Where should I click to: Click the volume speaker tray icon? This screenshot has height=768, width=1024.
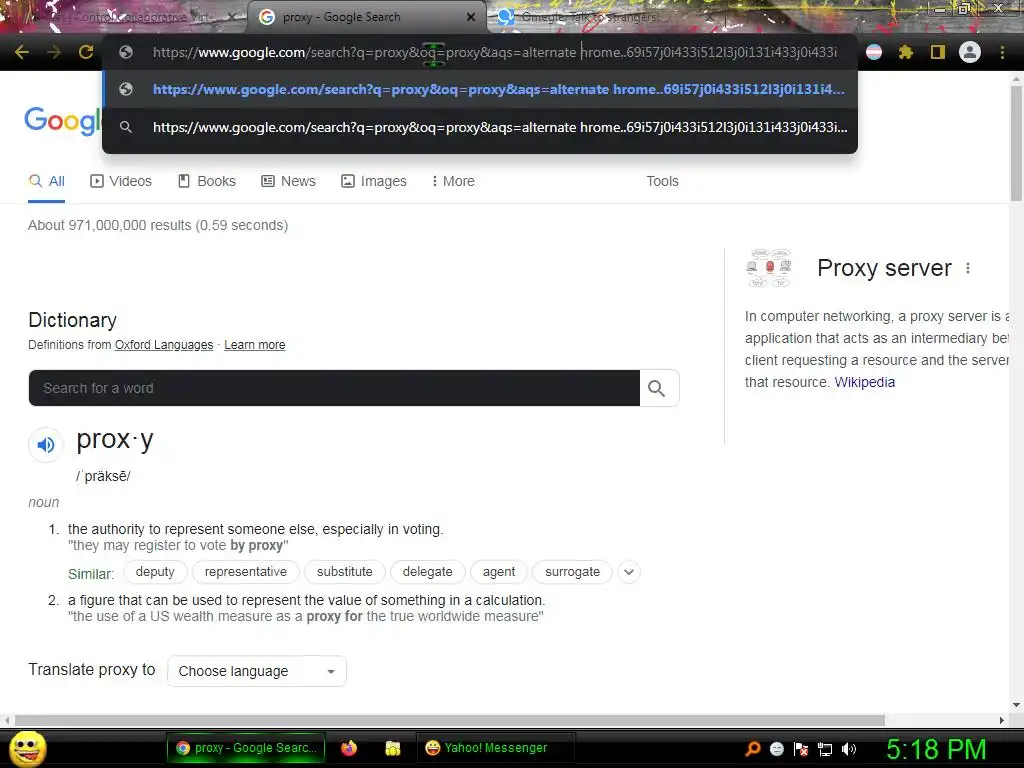point(848,749)
